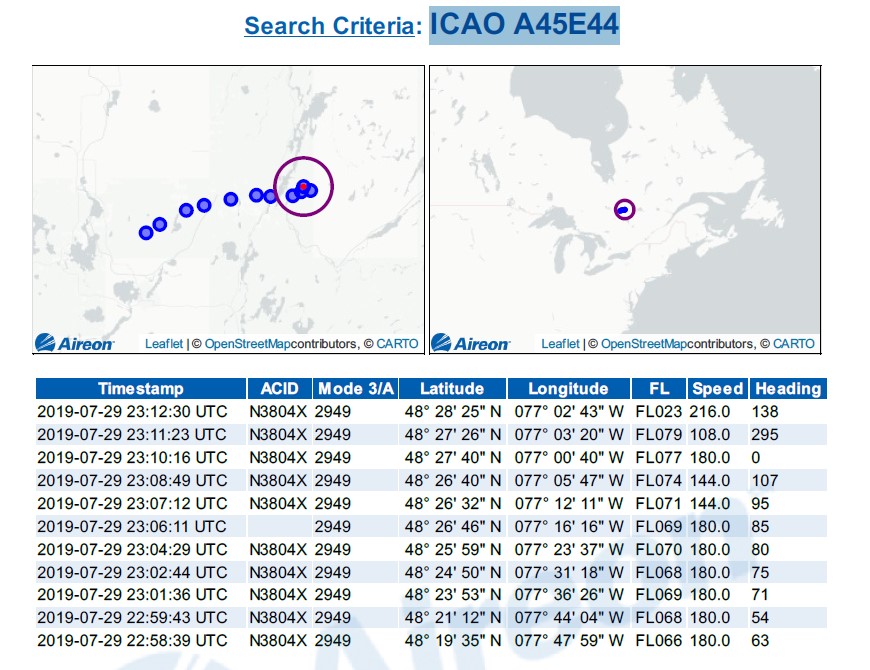Open Leaflet link on the right map
The height and width of the screenshot is (670, 870).
click(560, 344)
